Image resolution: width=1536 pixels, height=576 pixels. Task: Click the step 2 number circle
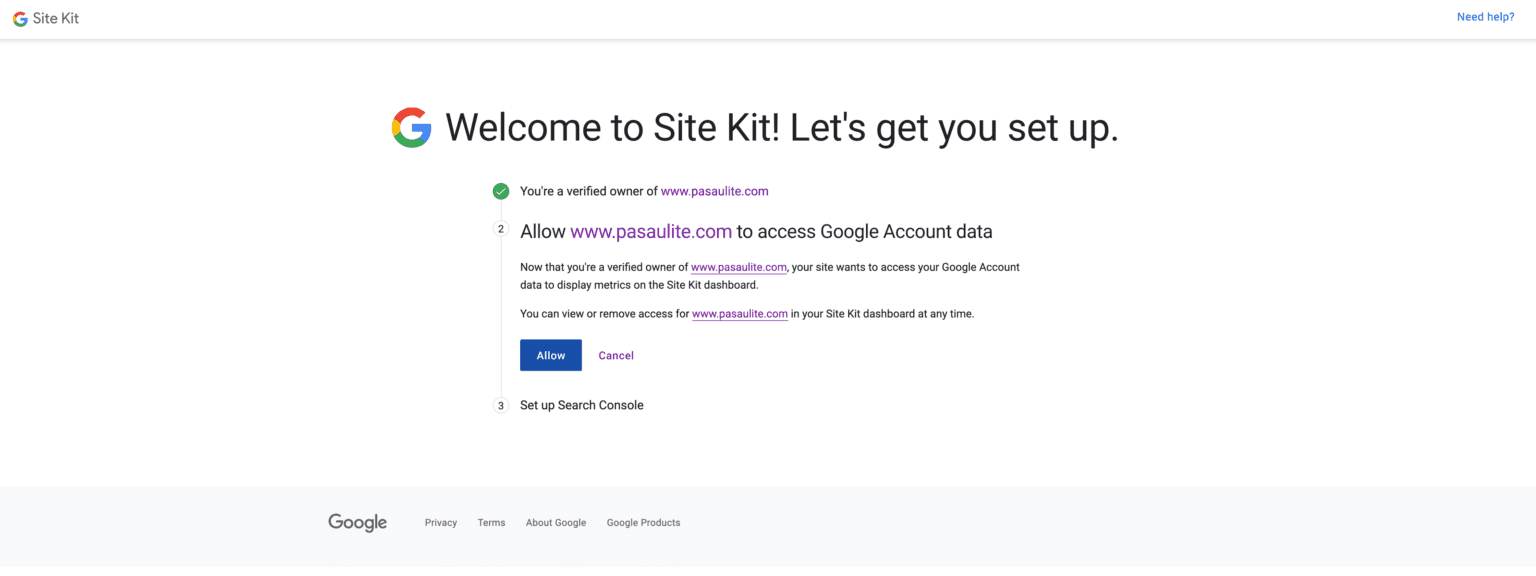pyautogui.click(x=500, y=228)
